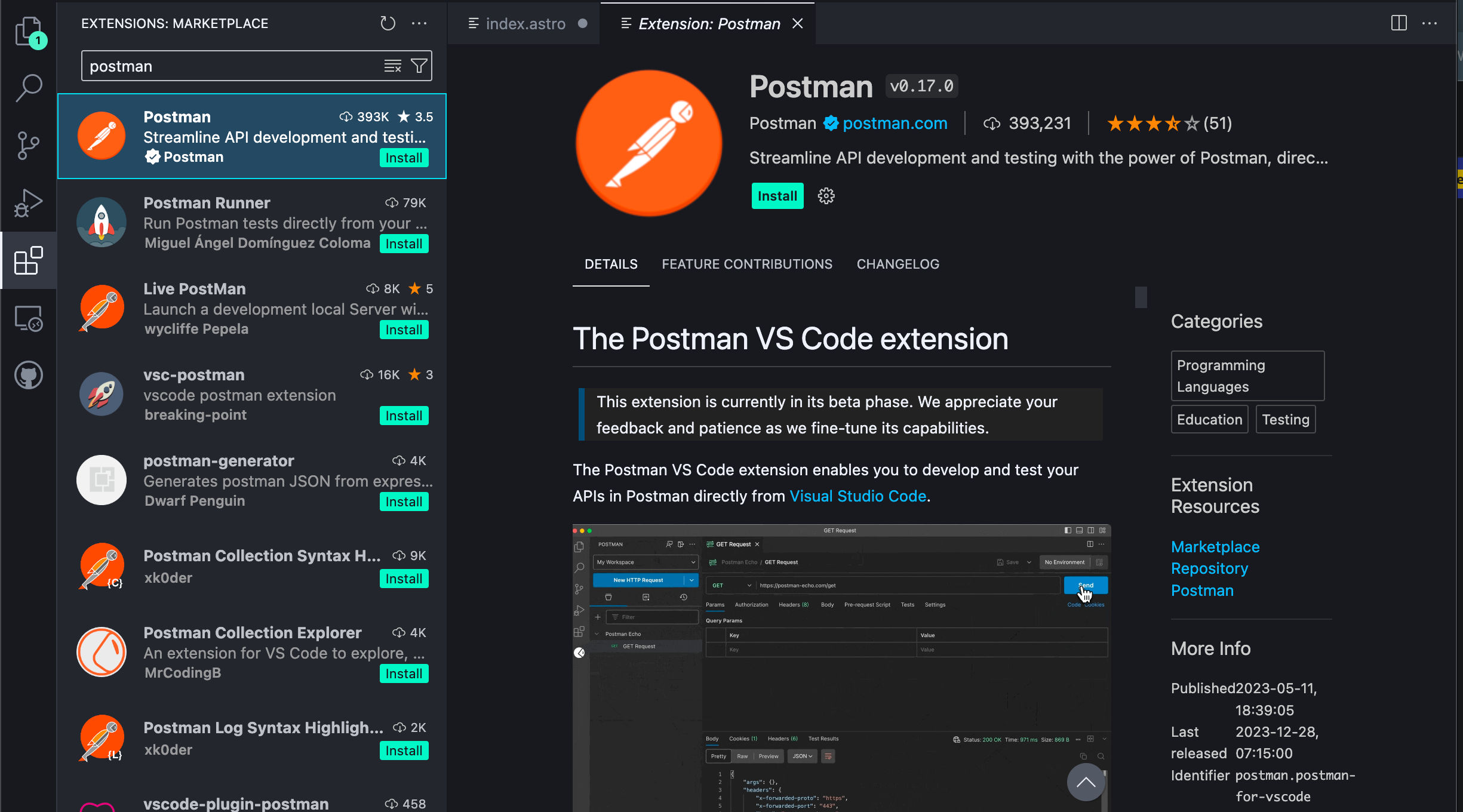Open postman.com publisher link
The image size is (1463, 812).
click(895, 123)
